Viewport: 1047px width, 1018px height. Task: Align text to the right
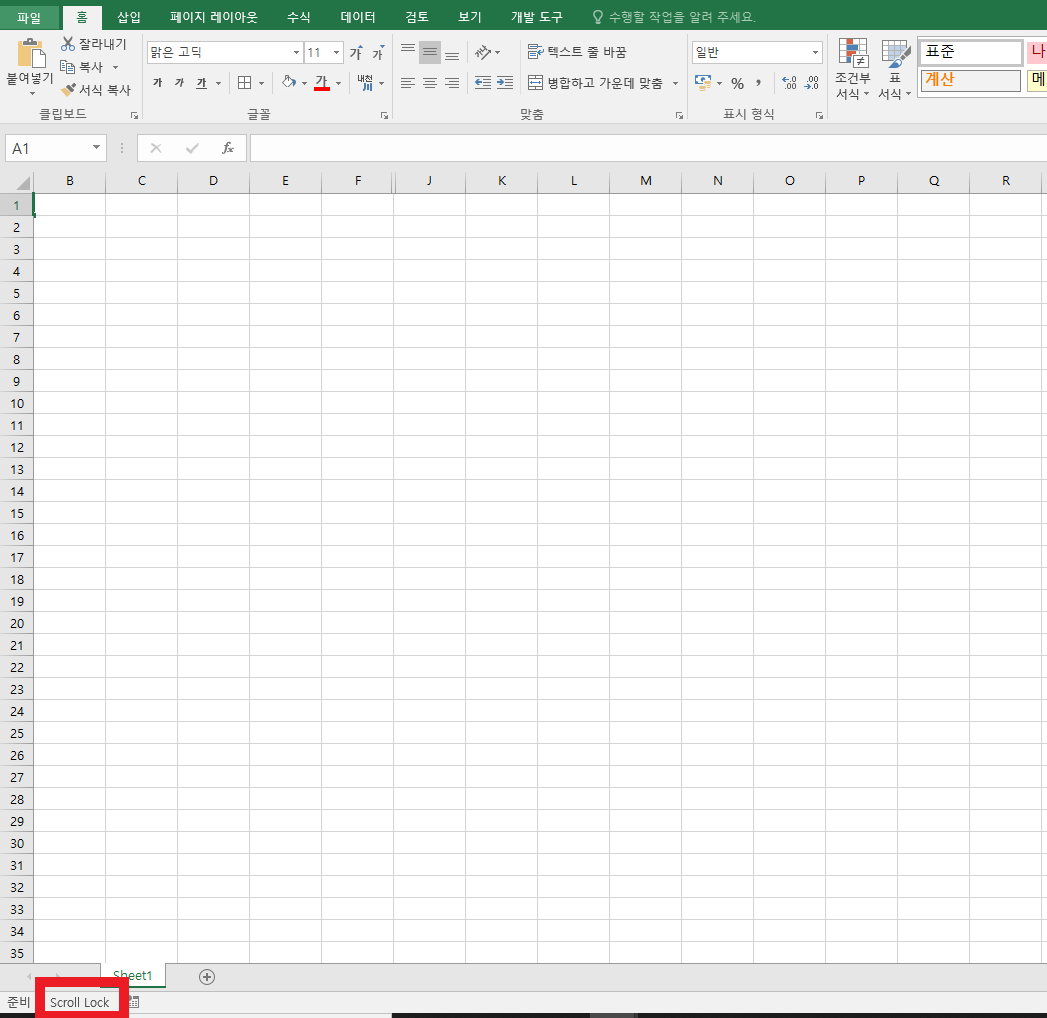coord(452,83)
